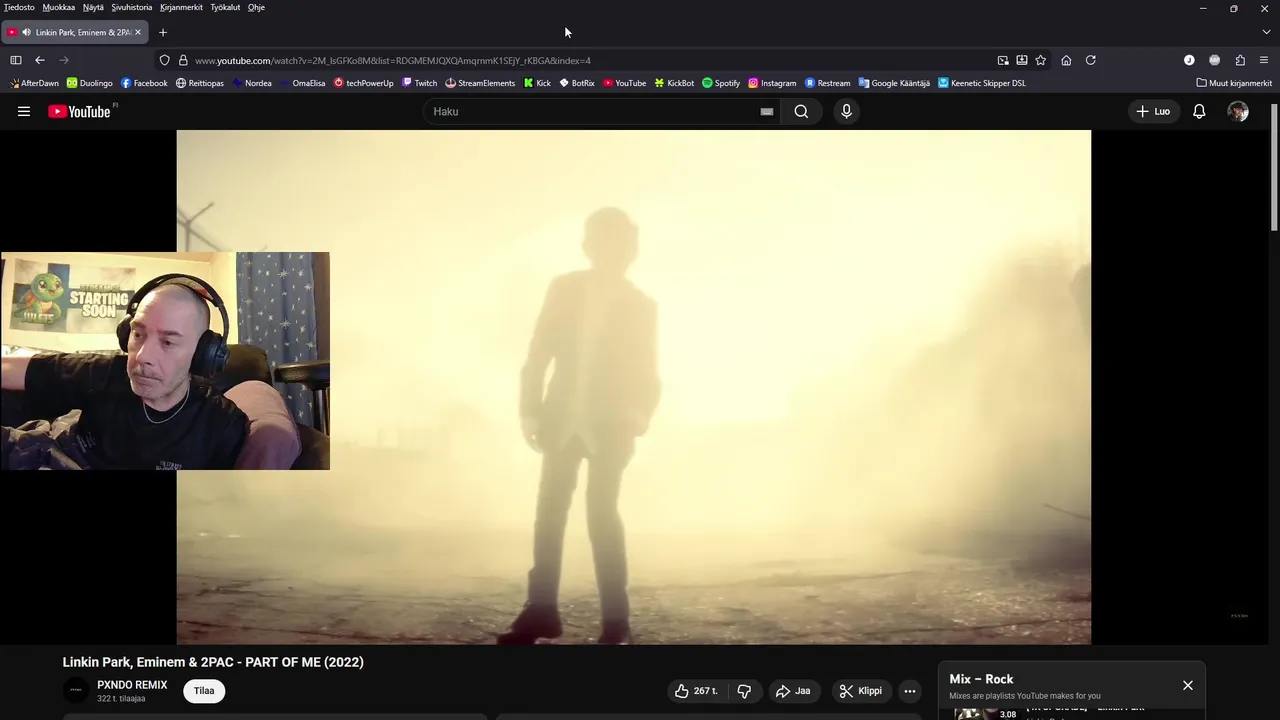
Task: Expand the list all tabs chevron
Action: (1266, 32)
